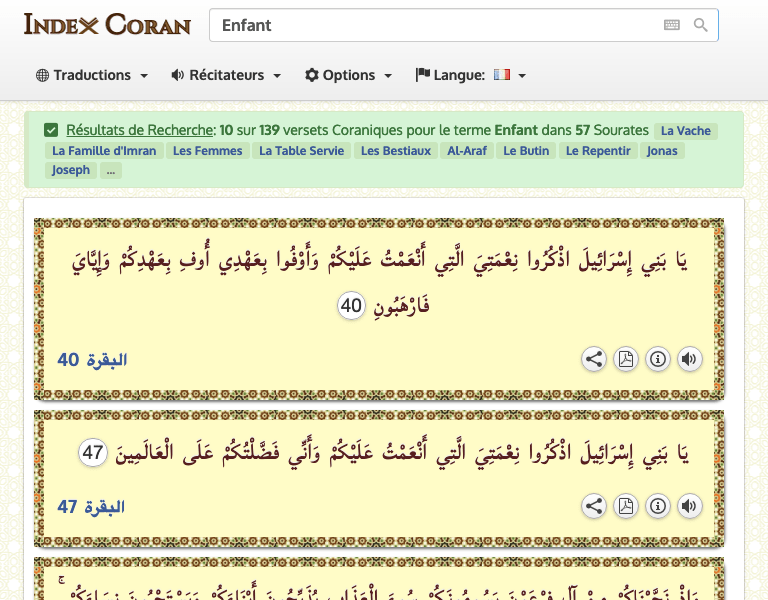Export verse 47 as PDF
The height and width of the screenshot is (600, 768).
(x=626, y=507)
